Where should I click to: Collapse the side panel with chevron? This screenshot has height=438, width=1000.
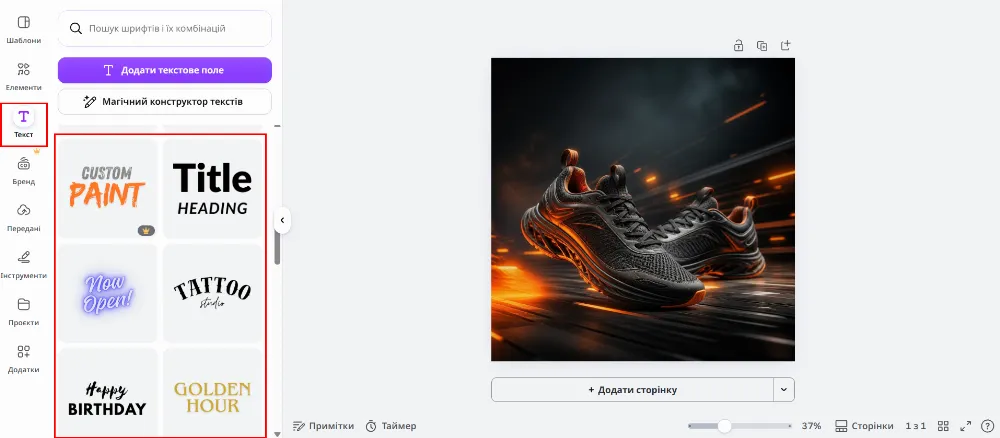click(282, 221)
